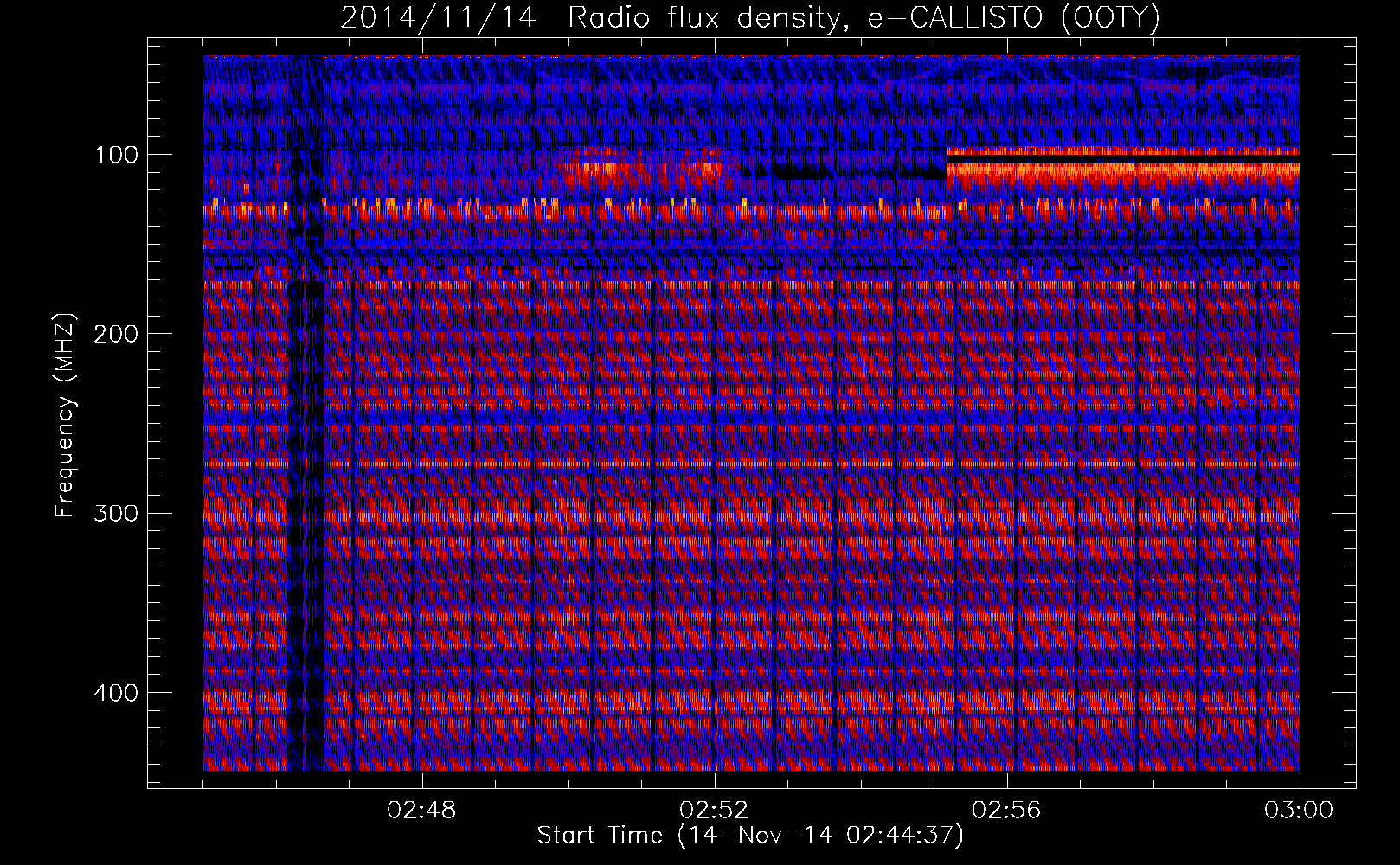The height and width of the screenshot is (865, 1400).
Task: Click the 02:52 time tick label
Action: 715,811
